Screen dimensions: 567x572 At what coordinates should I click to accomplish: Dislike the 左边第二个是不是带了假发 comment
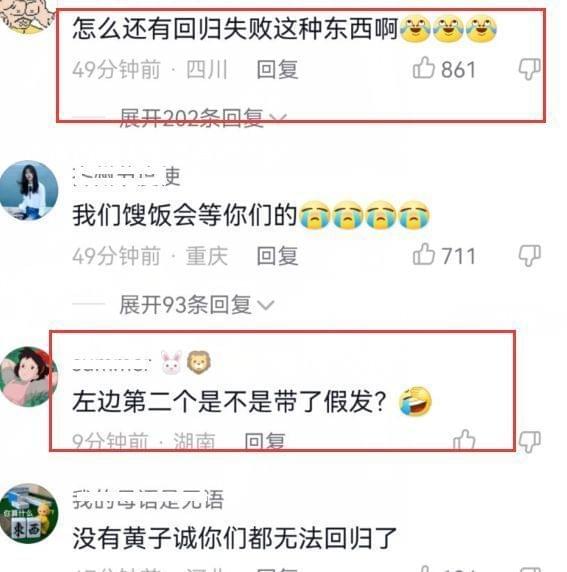529,442
